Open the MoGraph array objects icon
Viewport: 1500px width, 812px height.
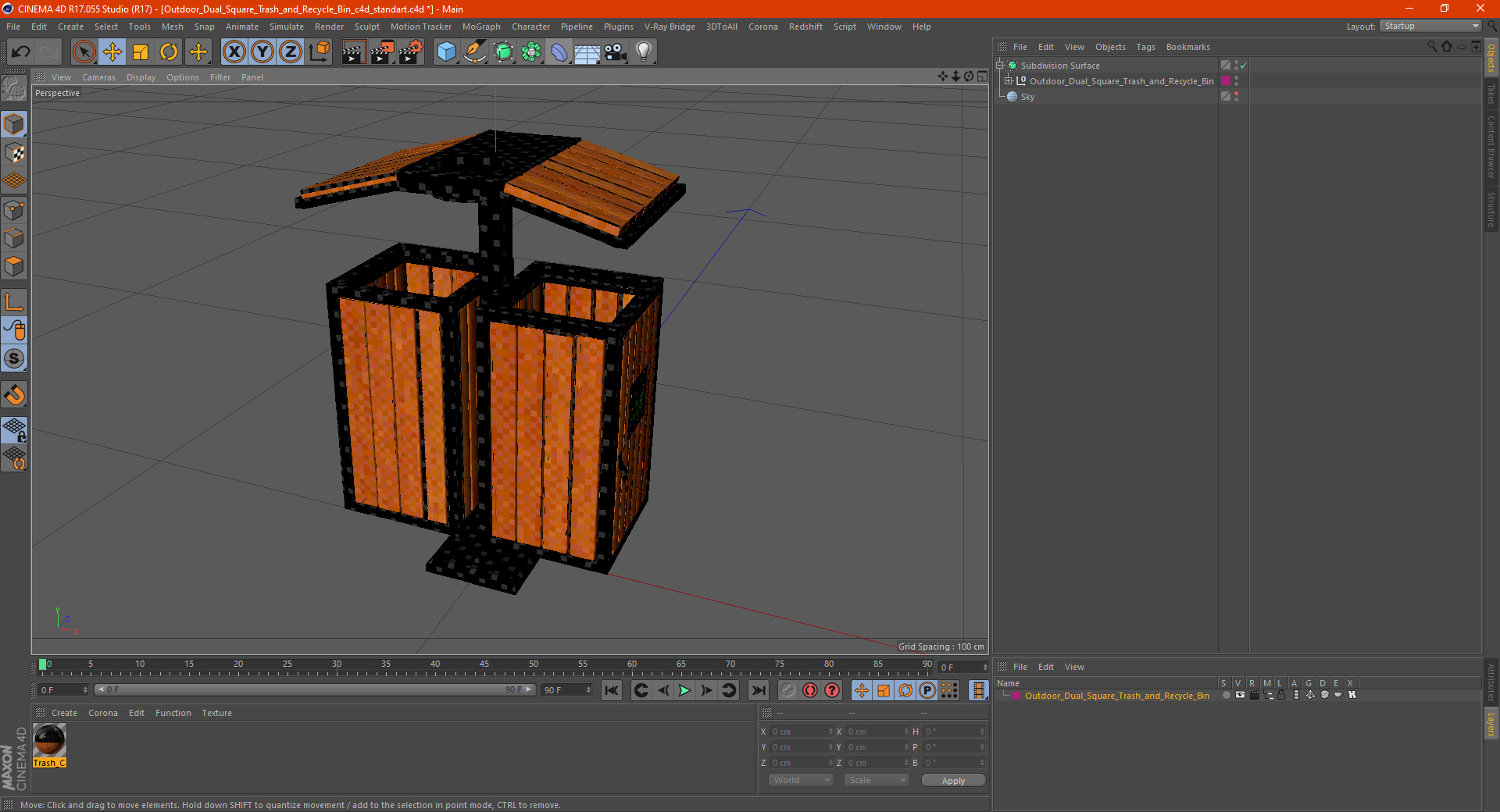tap(531, 52)
